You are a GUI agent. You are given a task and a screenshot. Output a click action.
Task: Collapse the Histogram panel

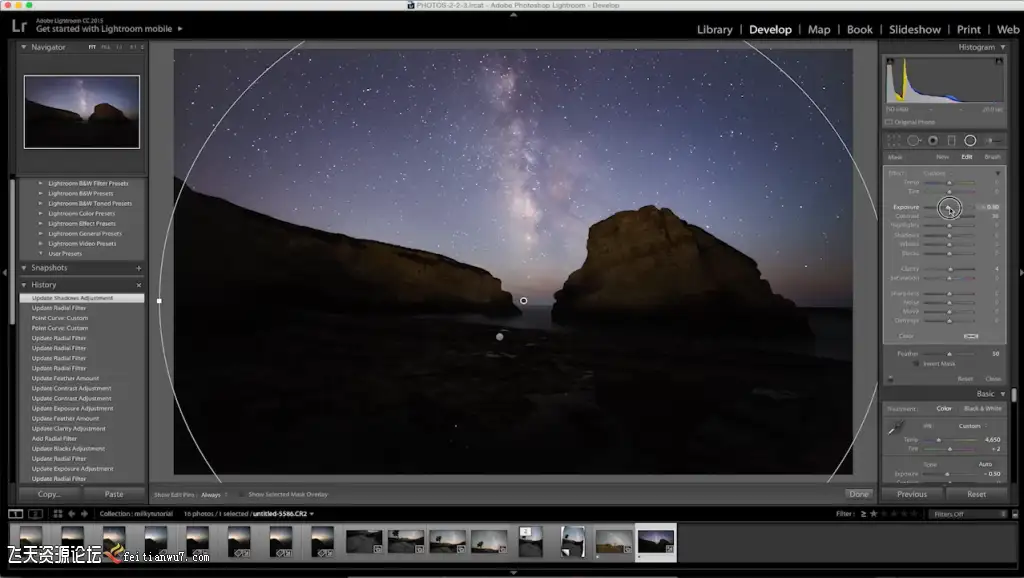click(x=1003, y=47)
